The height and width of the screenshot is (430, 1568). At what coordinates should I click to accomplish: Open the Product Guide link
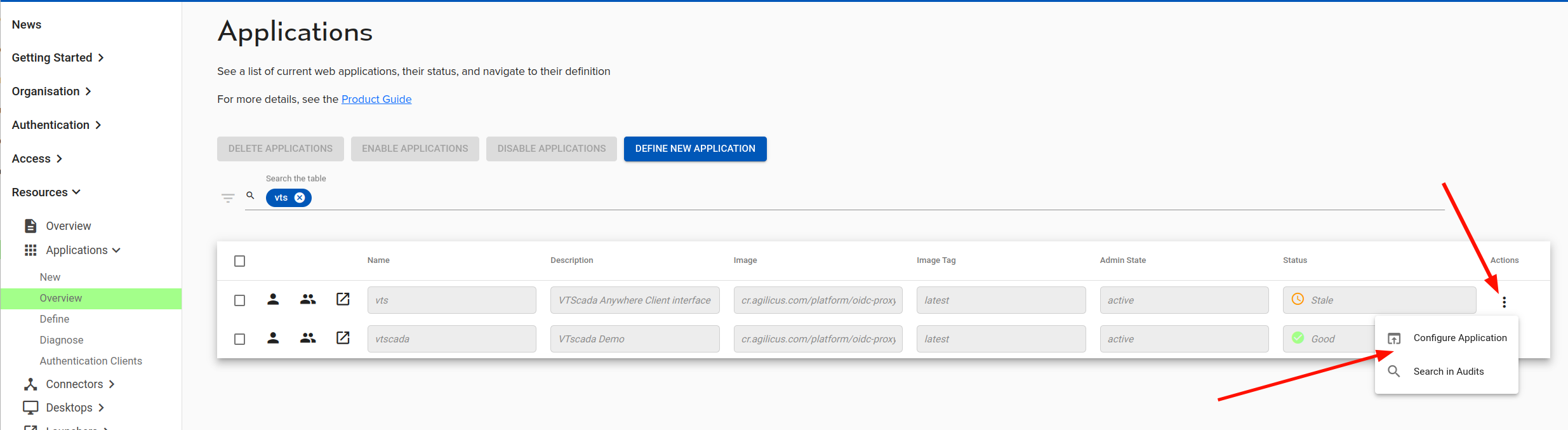pos(376,99)
